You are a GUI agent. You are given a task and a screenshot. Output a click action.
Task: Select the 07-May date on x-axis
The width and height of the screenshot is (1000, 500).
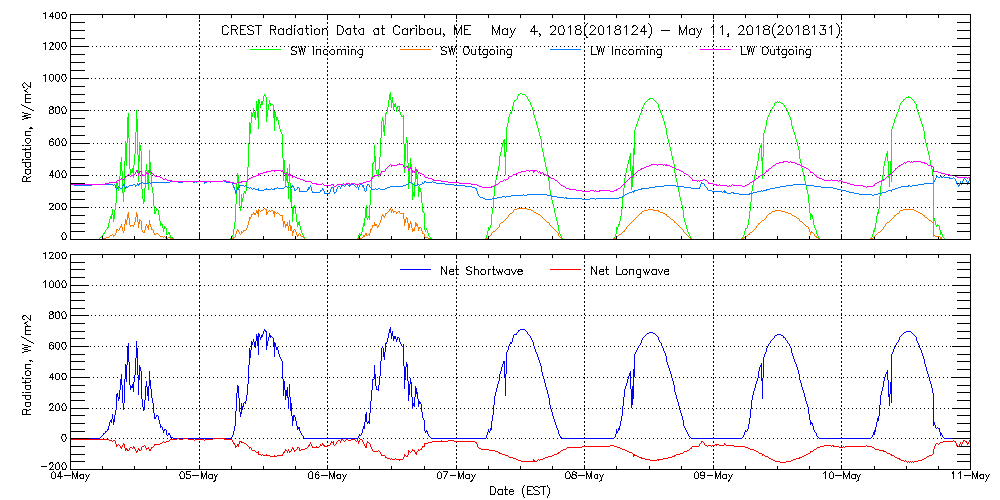coord(456,476)
